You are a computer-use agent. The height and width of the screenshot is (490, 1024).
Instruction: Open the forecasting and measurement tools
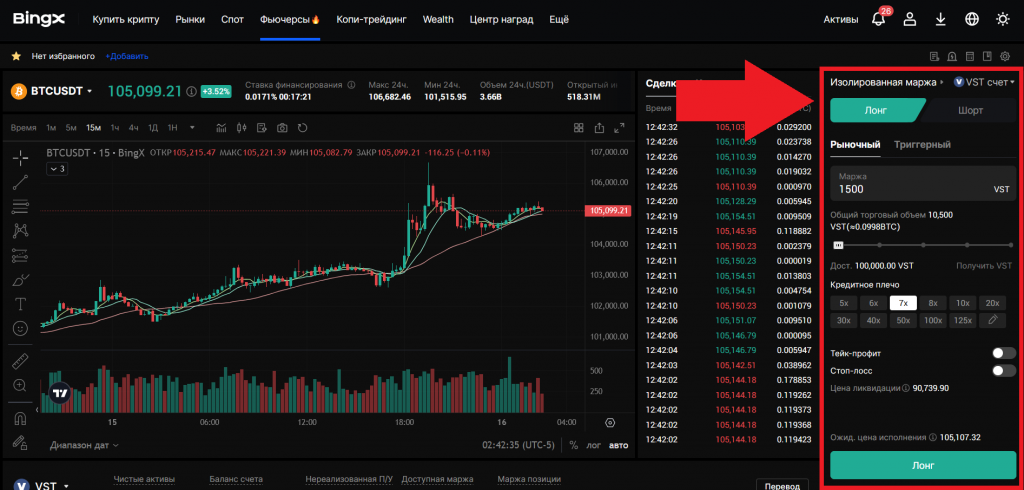20,255
